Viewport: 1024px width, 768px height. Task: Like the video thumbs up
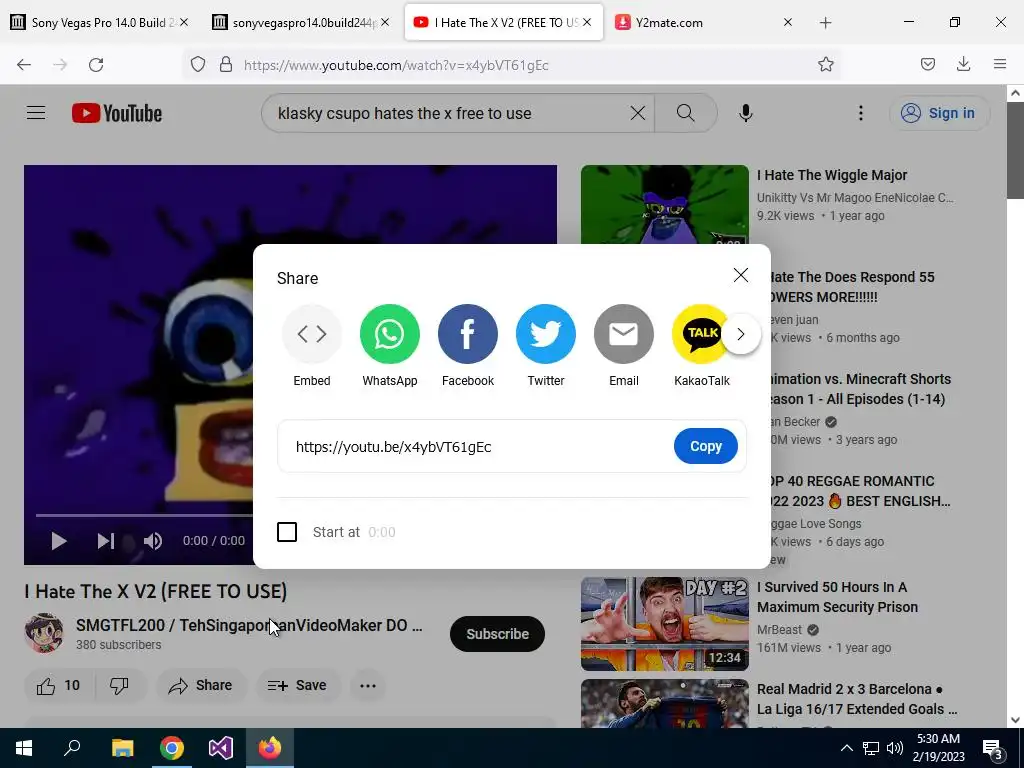pos(58,686)
